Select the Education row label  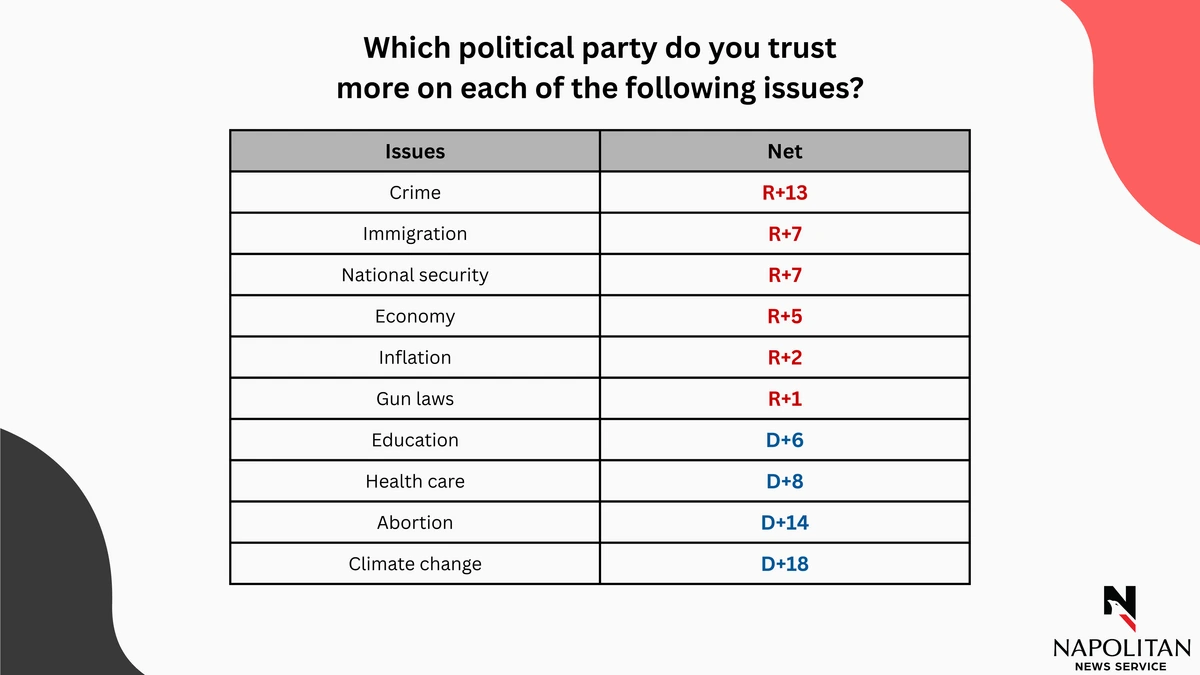415,440
